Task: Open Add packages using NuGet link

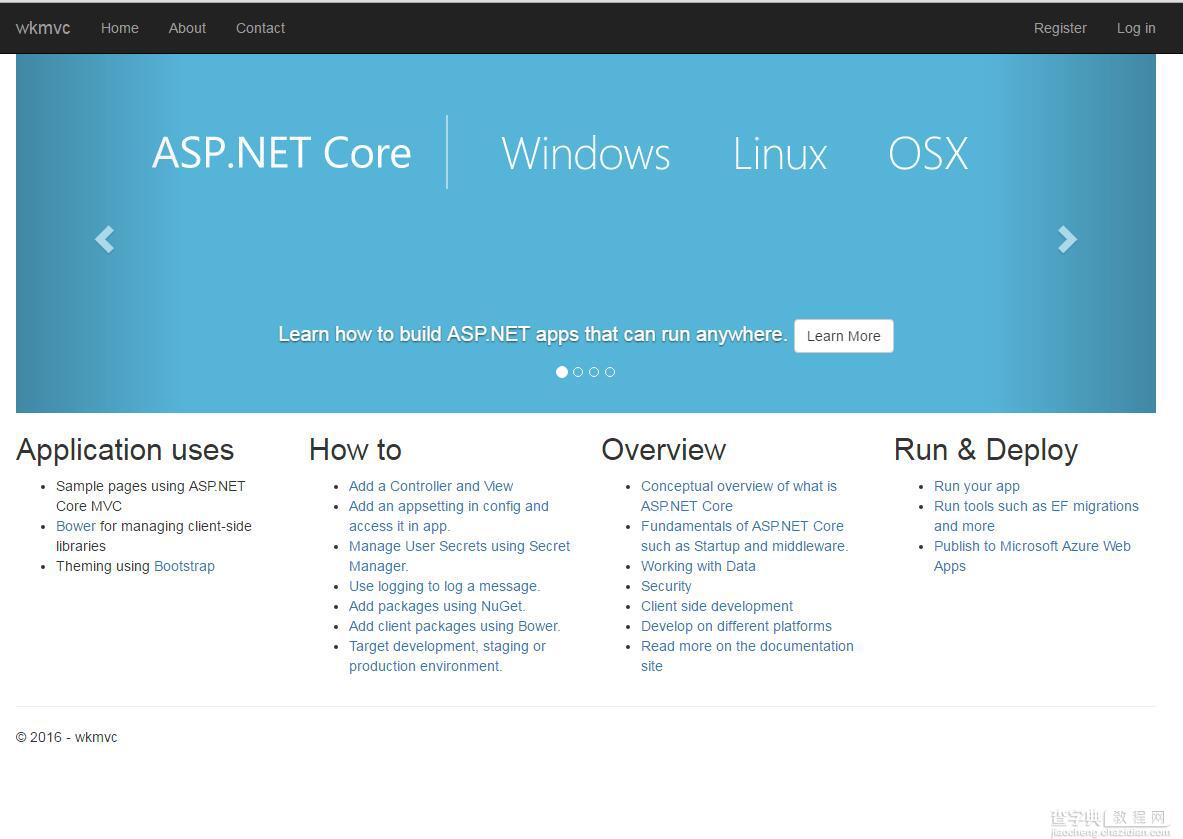Action: 437,606
